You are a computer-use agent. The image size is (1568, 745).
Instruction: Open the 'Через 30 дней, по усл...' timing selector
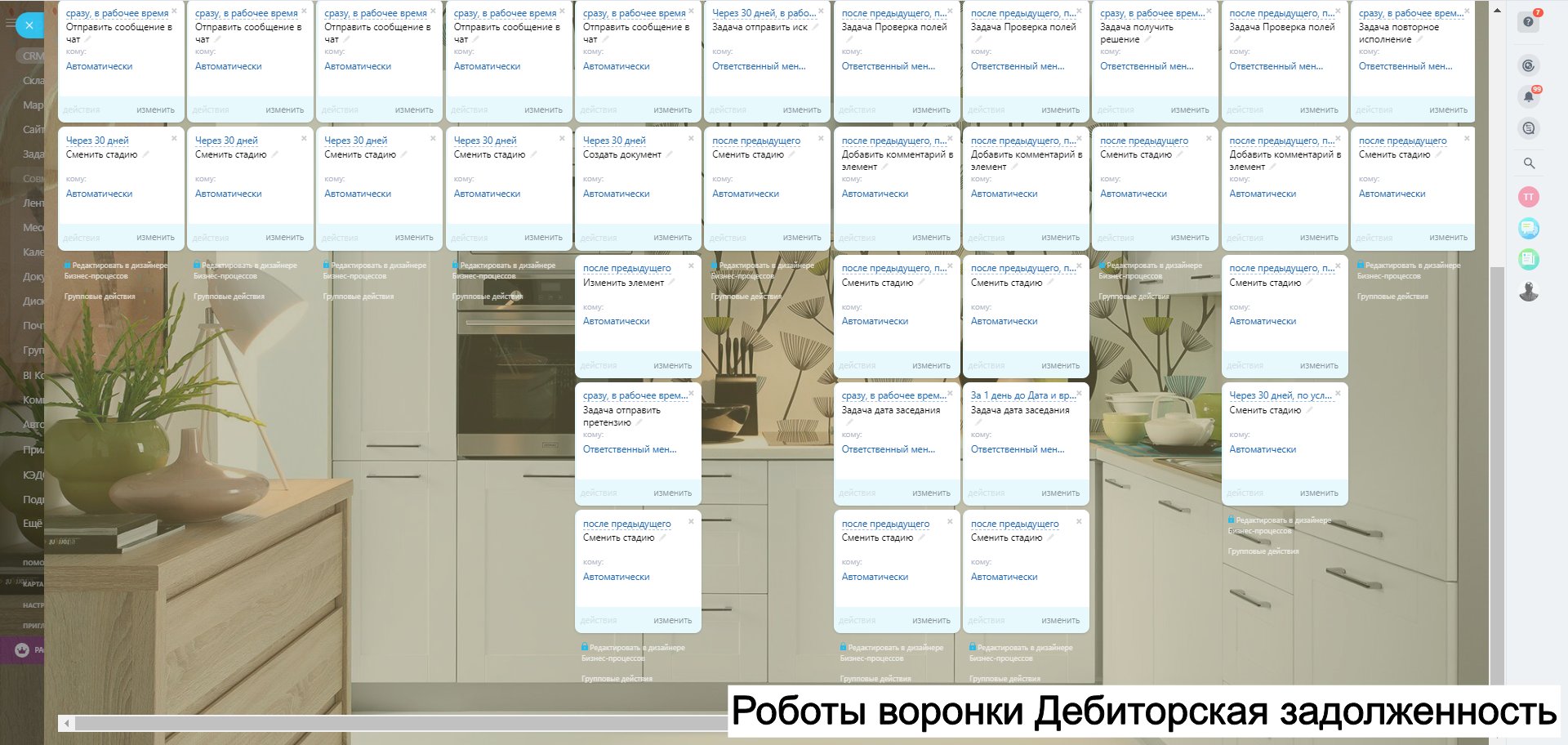[1281, 395]
